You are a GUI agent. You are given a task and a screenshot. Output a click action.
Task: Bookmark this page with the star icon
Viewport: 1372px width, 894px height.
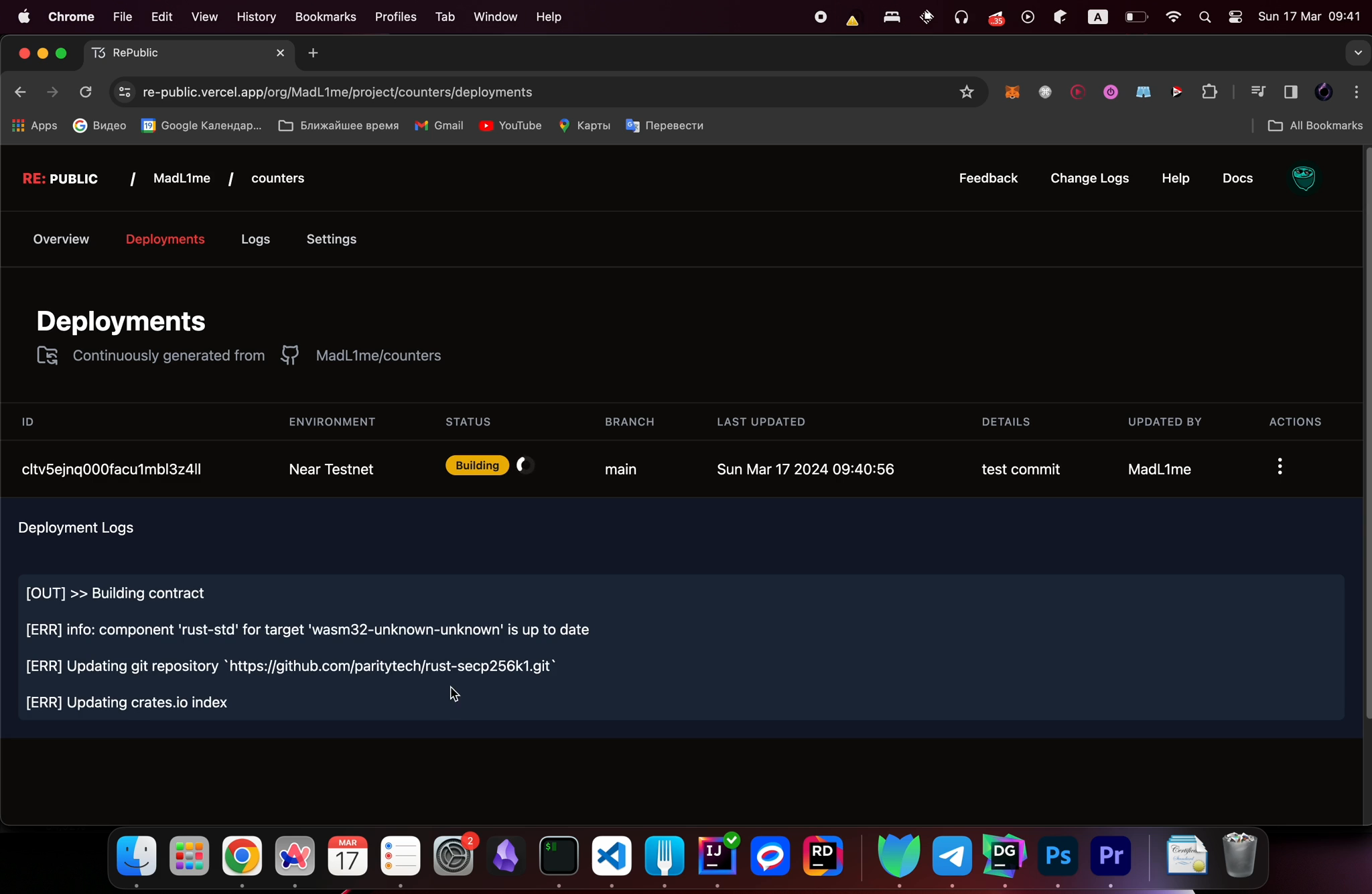tap(966, 92)
